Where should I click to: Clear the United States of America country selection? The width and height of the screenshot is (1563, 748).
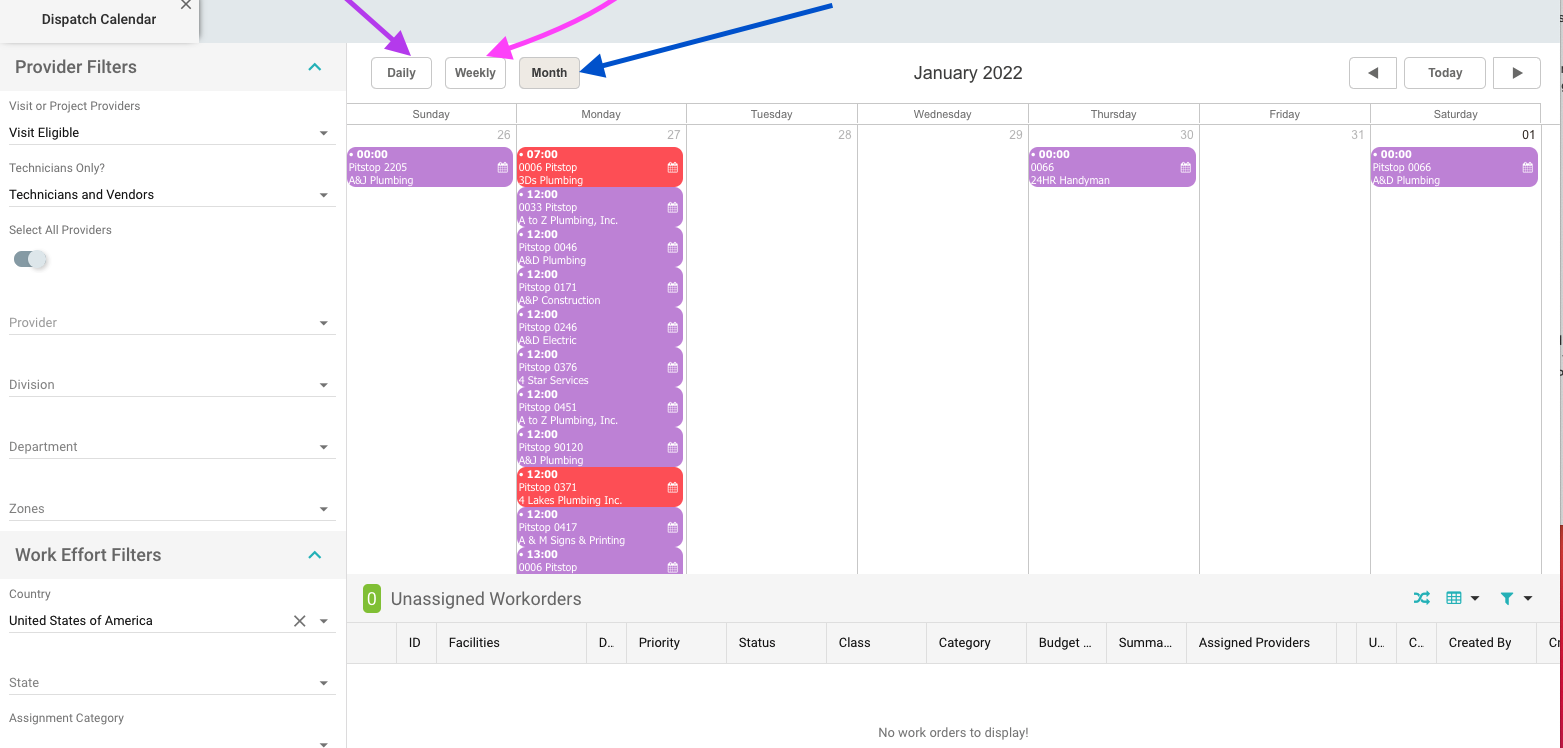point(299,621)
